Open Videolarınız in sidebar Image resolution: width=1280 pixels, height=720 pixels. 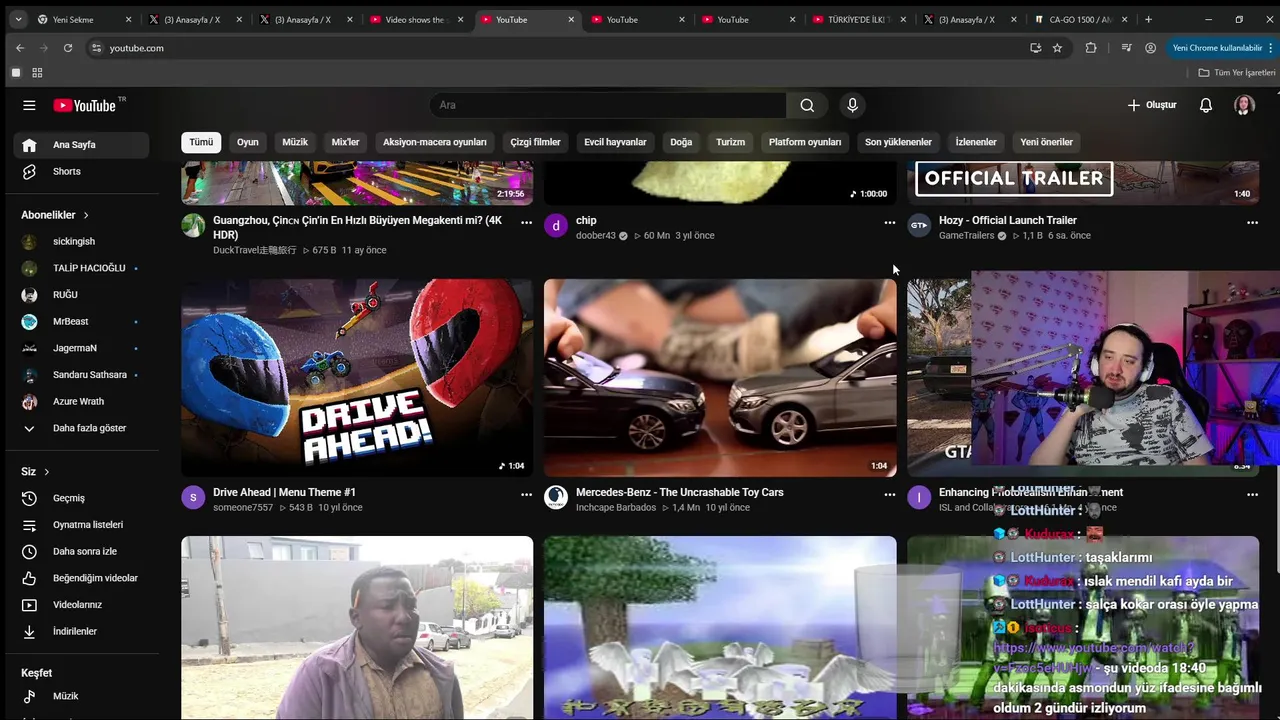pos(82,605)
